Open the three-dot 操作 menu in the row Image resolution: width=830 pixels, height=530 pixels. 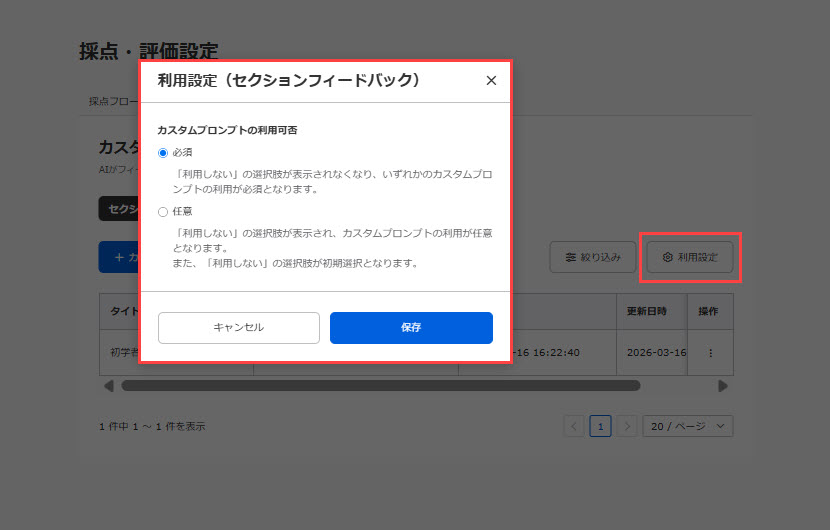click(710, 353)
